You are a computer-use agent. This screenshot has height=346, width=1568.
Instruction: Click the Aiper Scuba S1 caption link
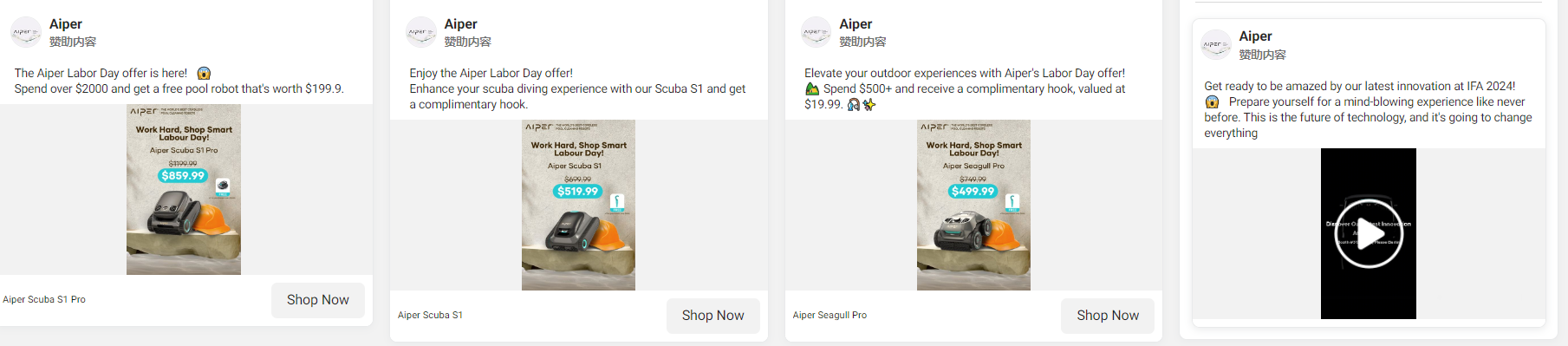[430, 315]
